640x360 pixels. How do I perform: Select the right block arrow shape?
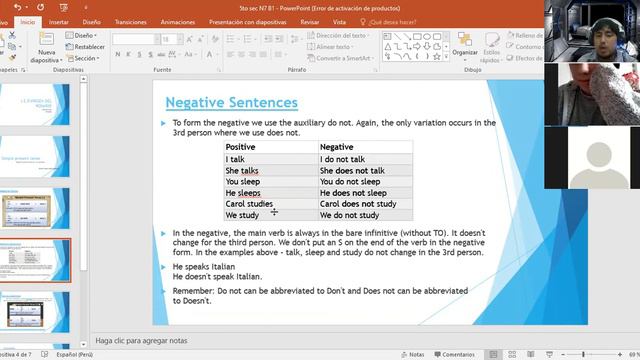pyautogui.click(x=417, y=47)
